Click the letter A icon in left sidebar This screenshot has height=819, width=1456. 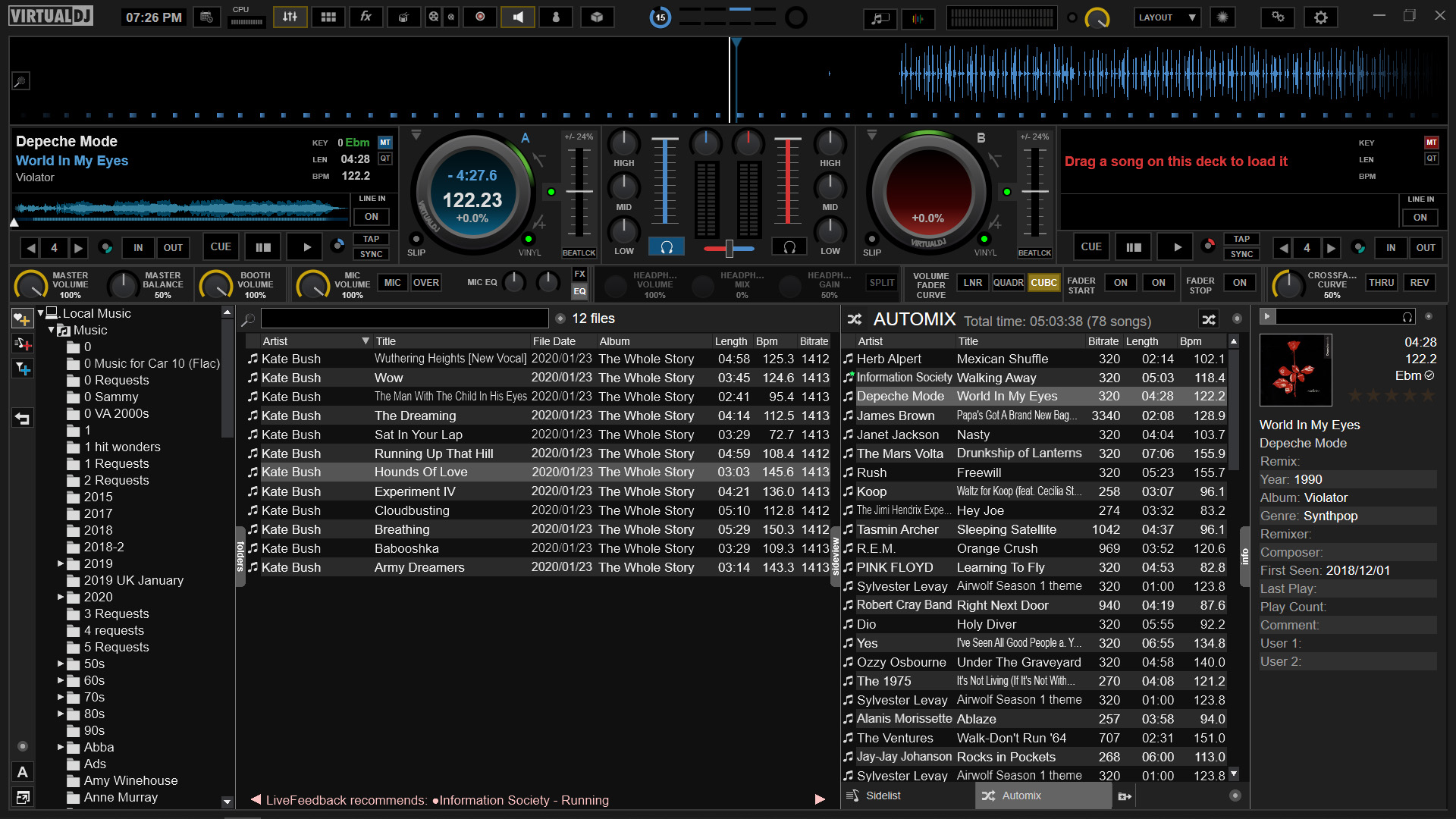coord(22,772)
